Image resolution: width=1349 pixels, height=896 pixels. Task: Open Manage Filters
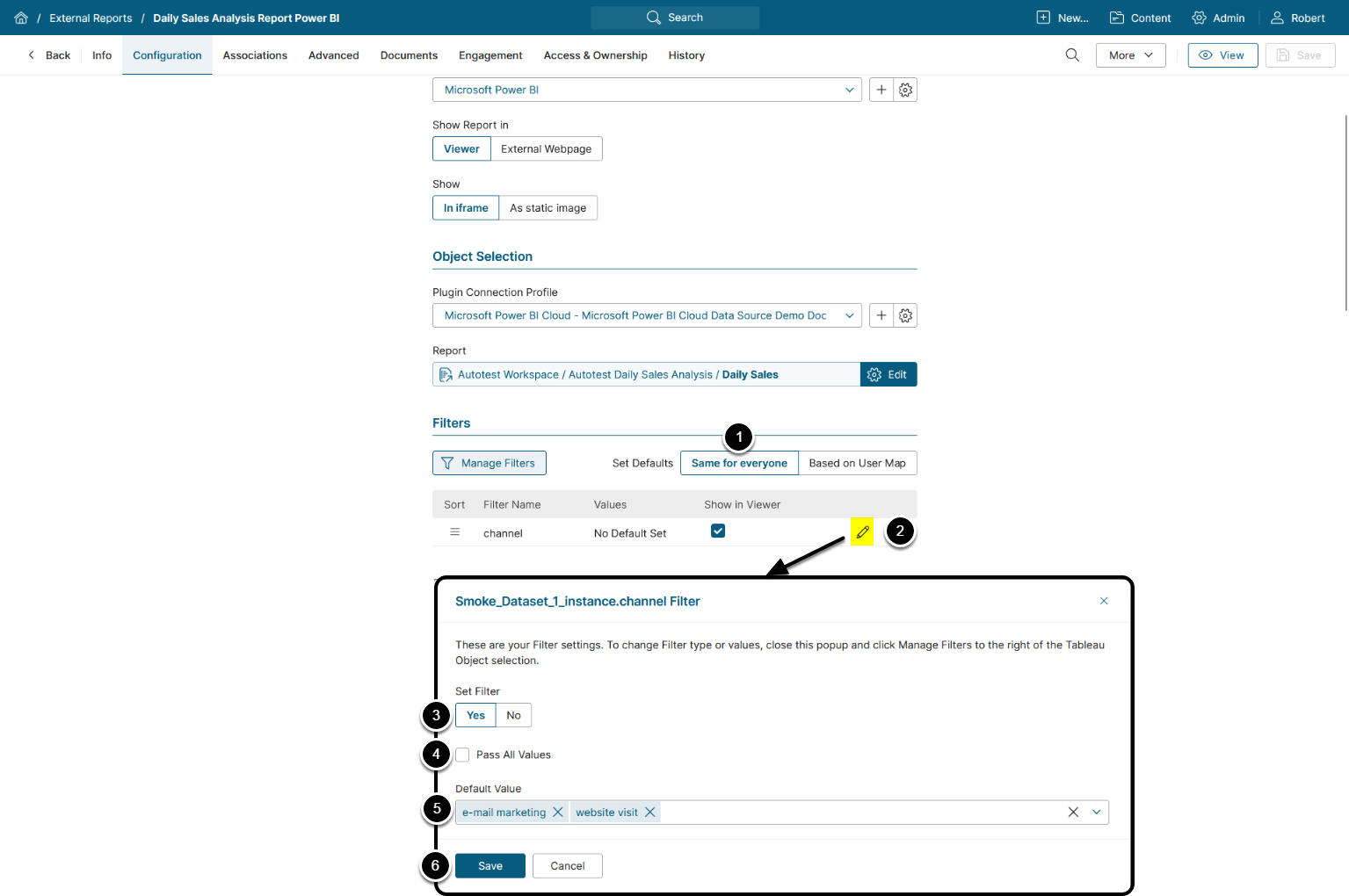(490, 463)
